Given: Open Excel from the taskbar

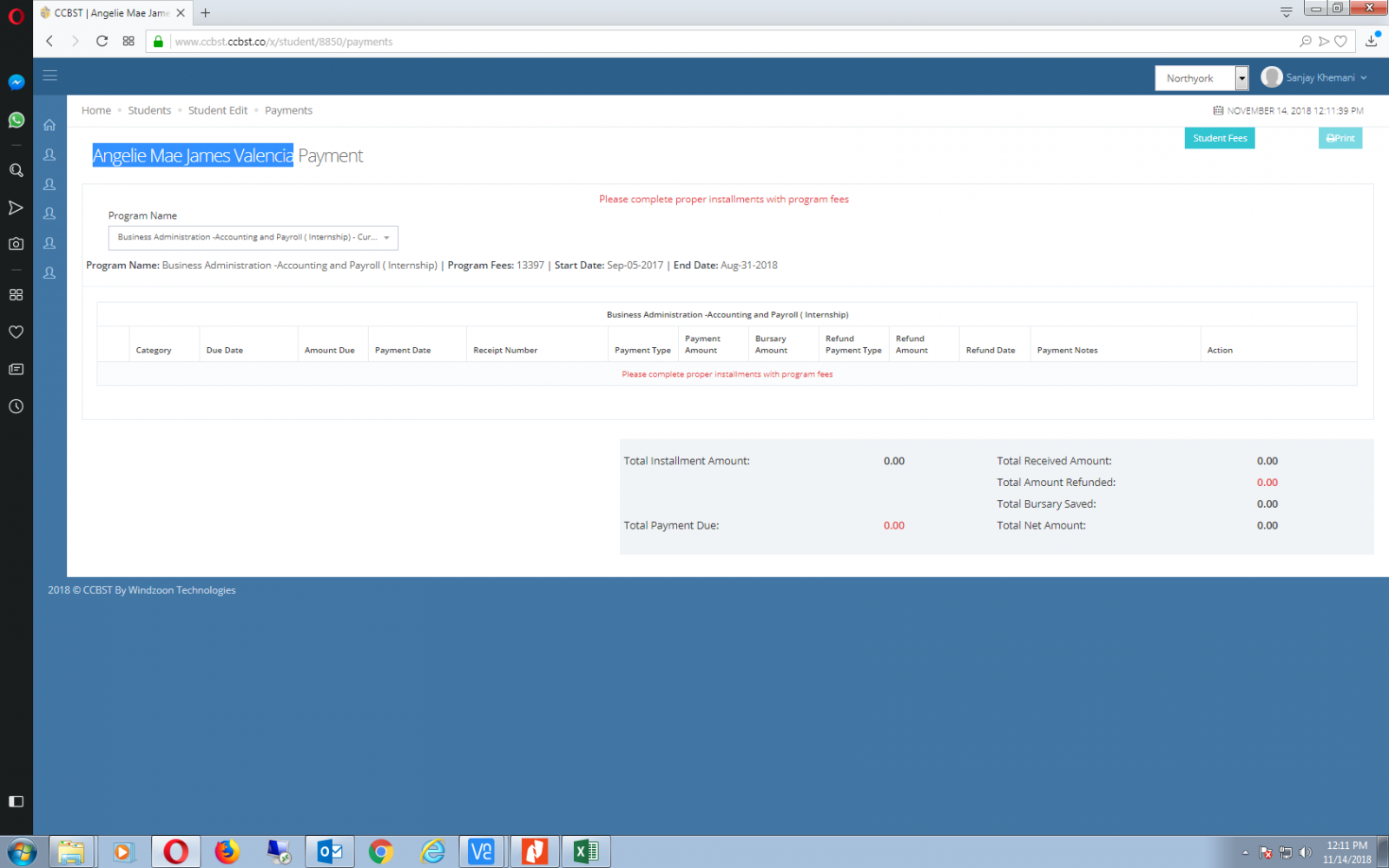Looking at the screenshot, I should tap(586, 852).
